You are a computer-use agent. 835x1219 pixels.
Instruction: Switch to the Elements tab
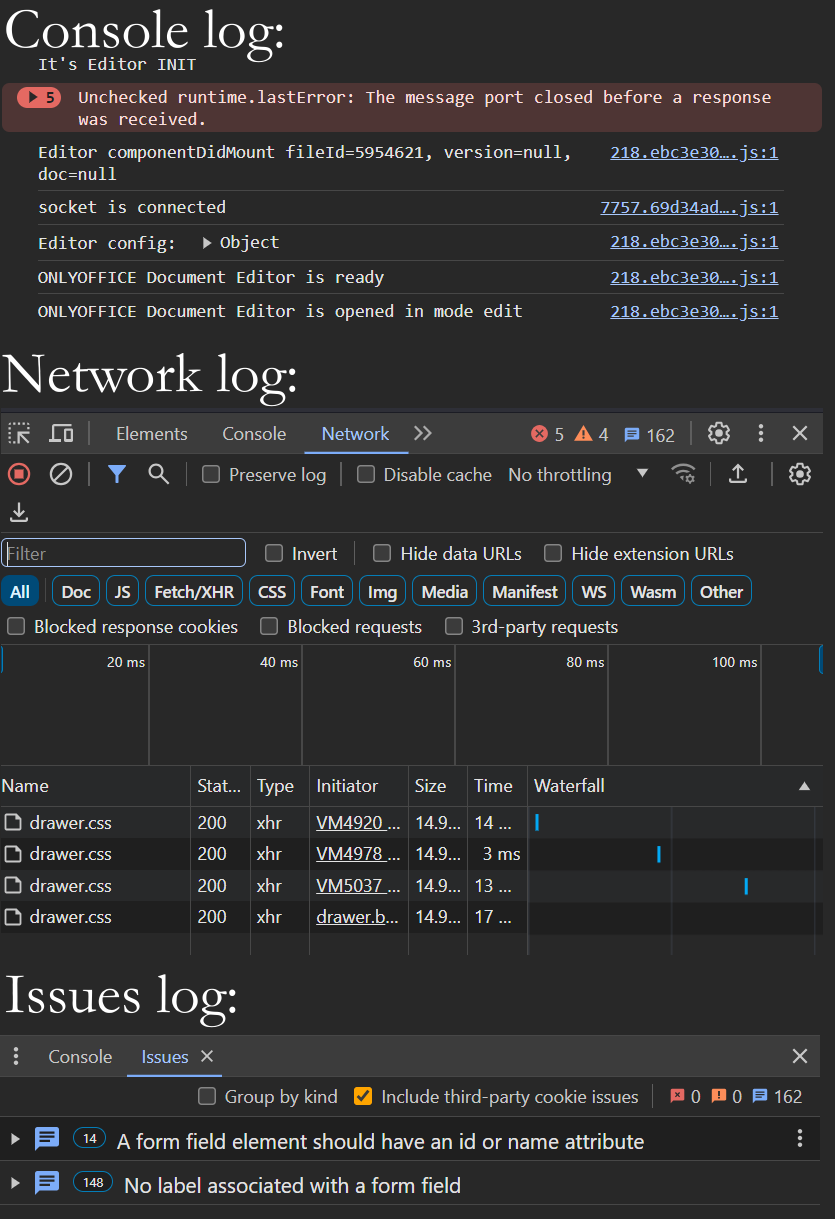click(x=152, y=434)
